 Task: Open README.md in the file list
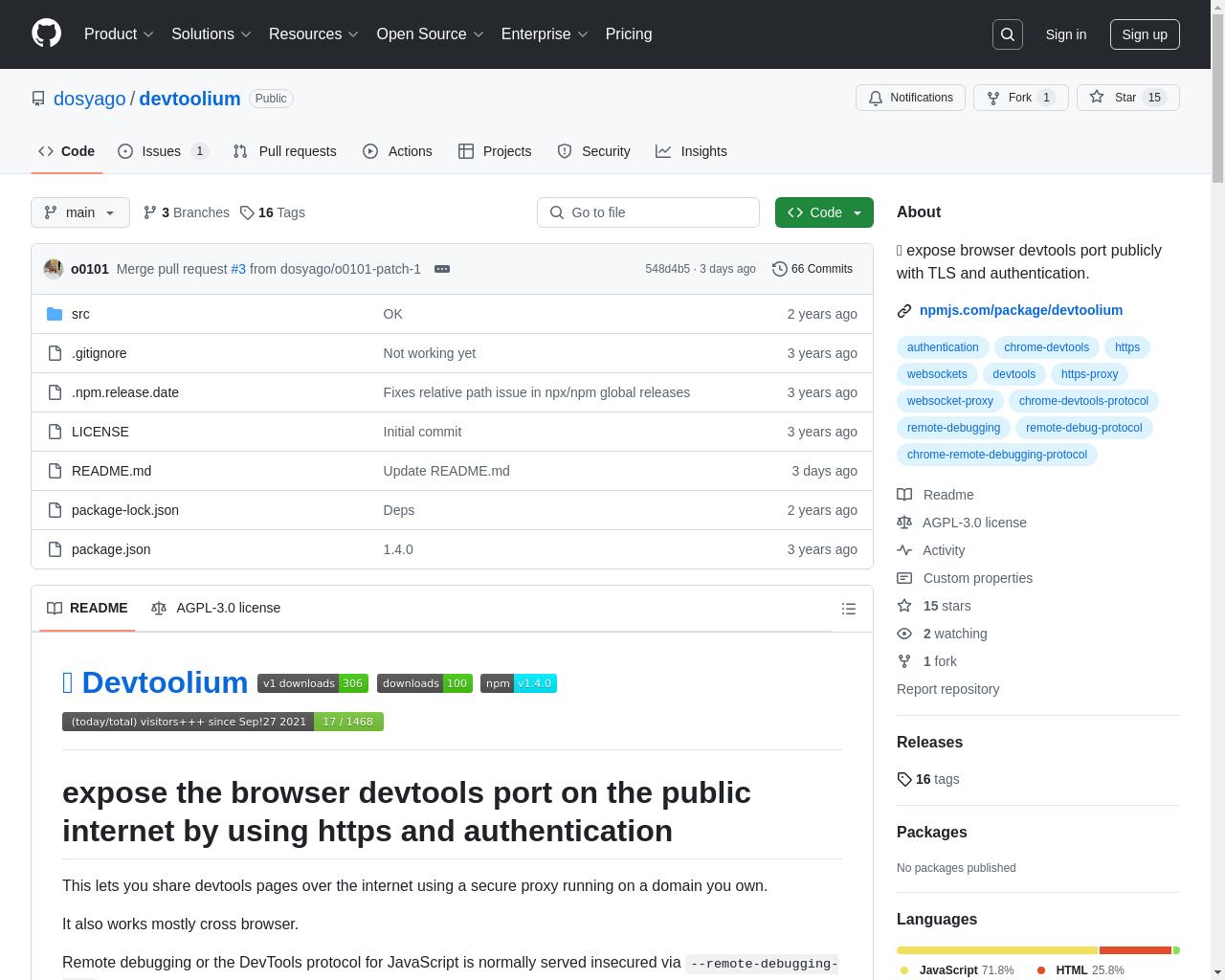click(x=111, y=471)
